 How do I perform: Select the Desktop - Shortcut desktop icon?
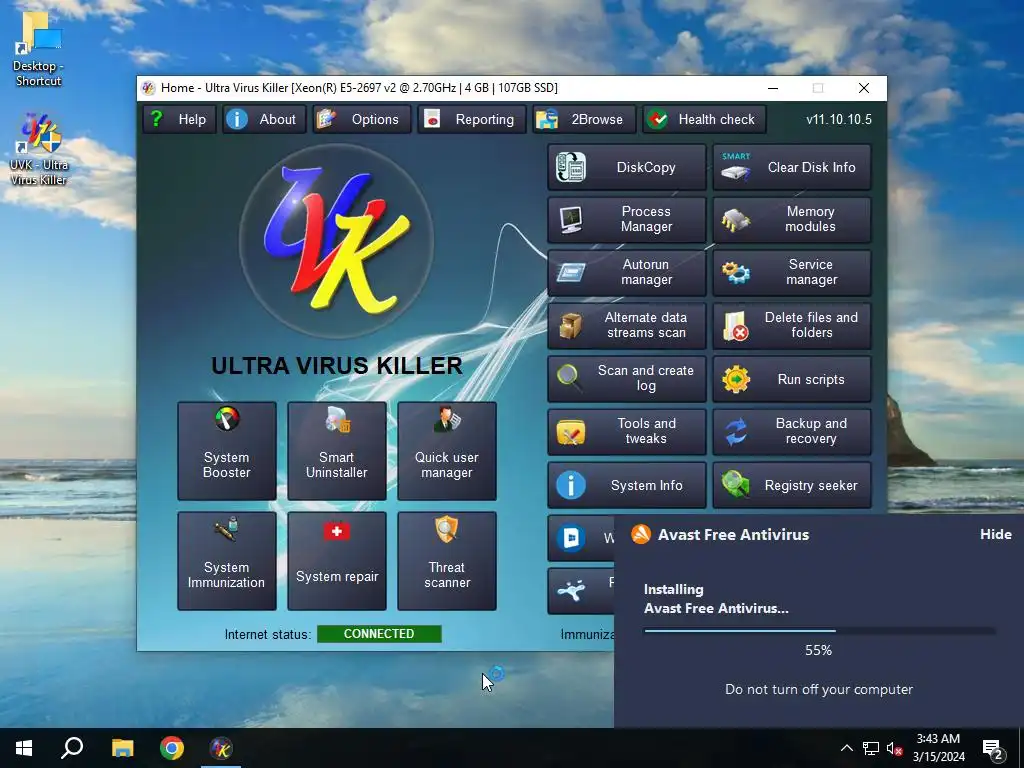click(x=39, y=50)
